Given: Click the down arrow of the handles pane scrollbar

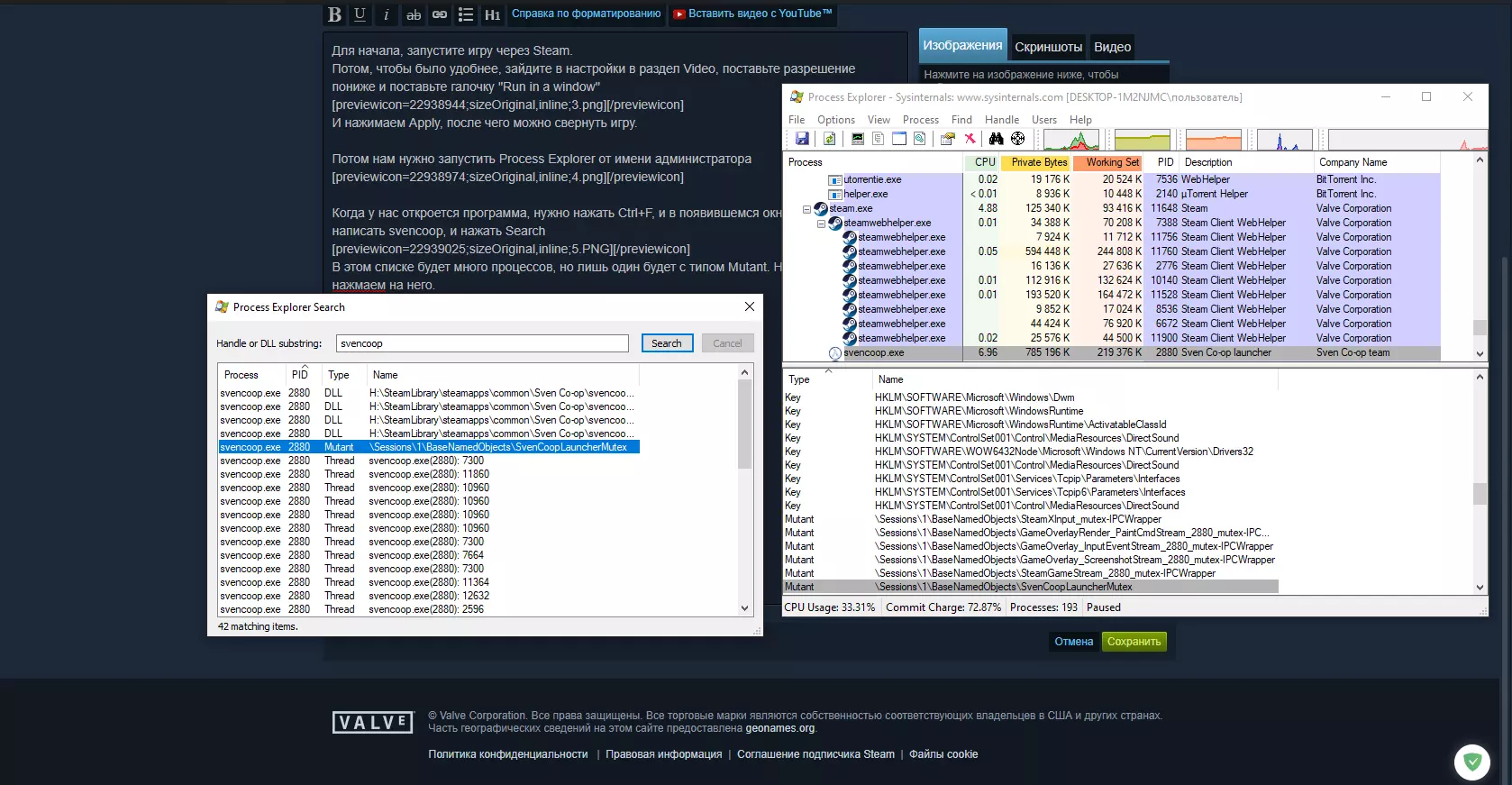Looking at the screenshot, I should 1480,587.
